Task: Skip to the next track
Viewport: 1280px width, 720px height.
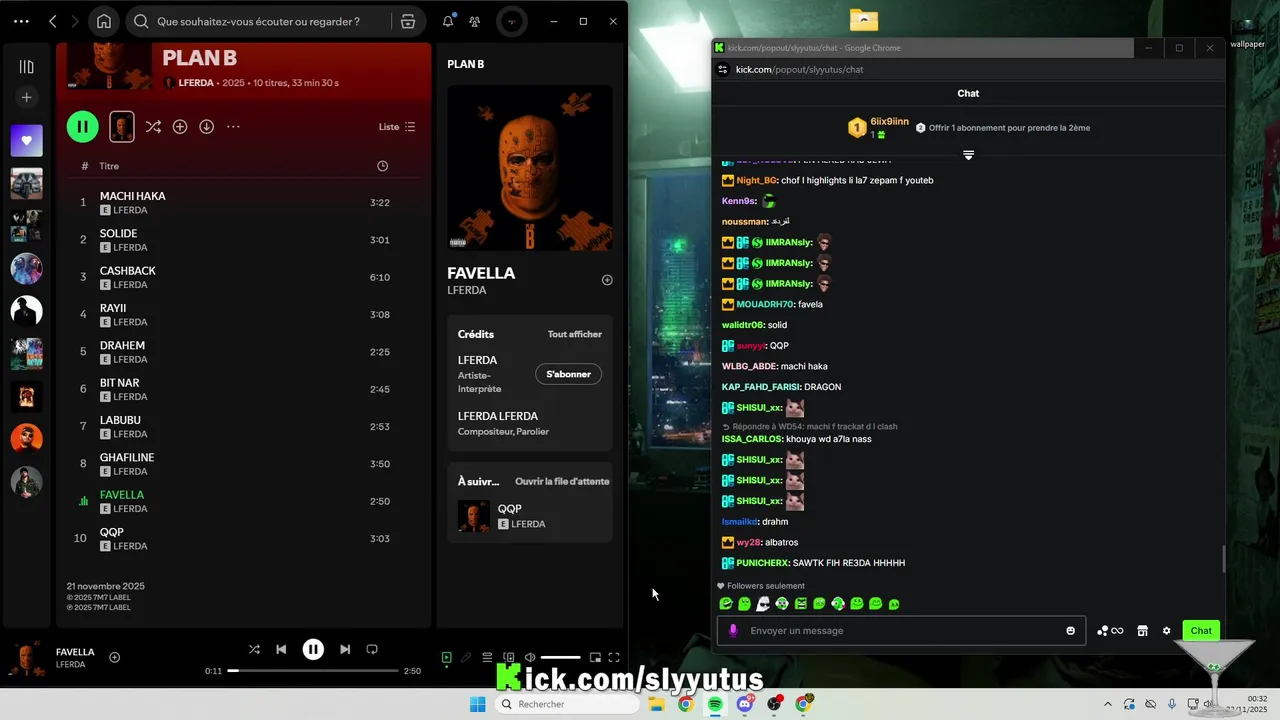Action: coord(345,649)
